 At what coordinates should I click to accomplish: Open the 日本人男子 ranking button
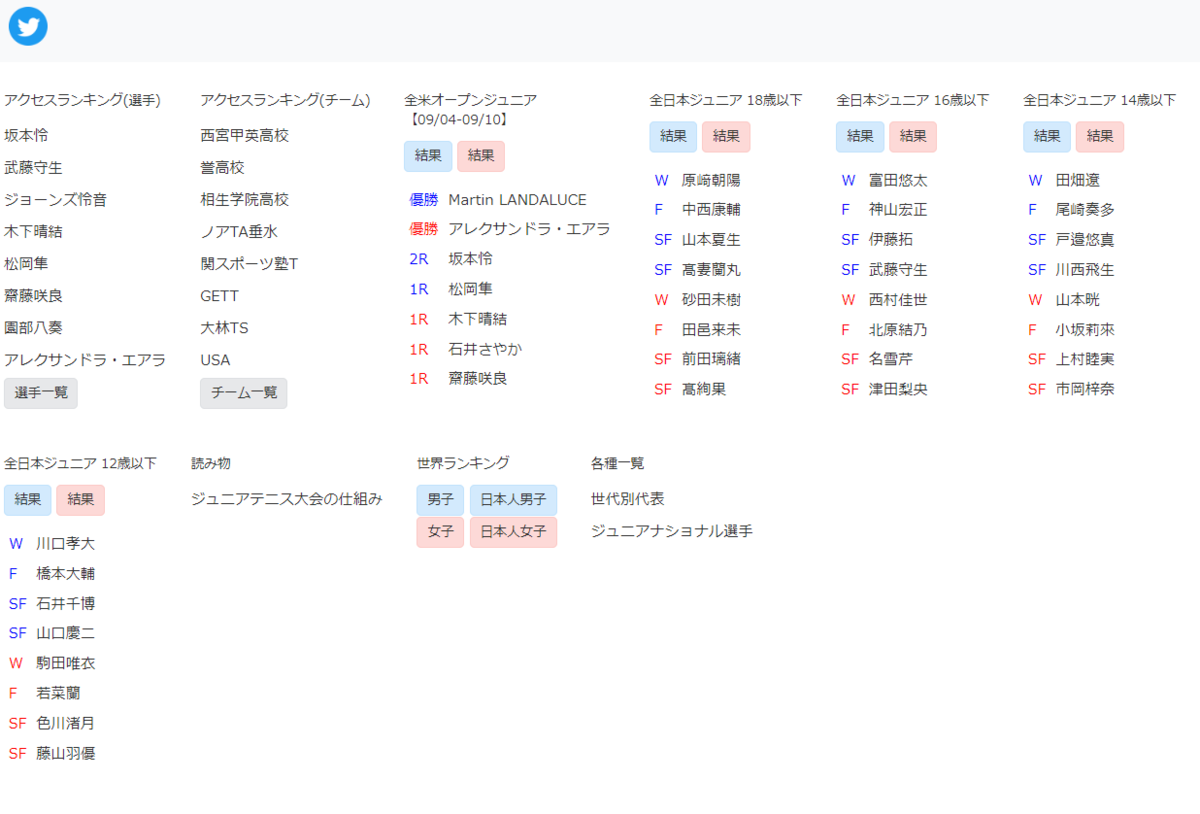point(513,500)
